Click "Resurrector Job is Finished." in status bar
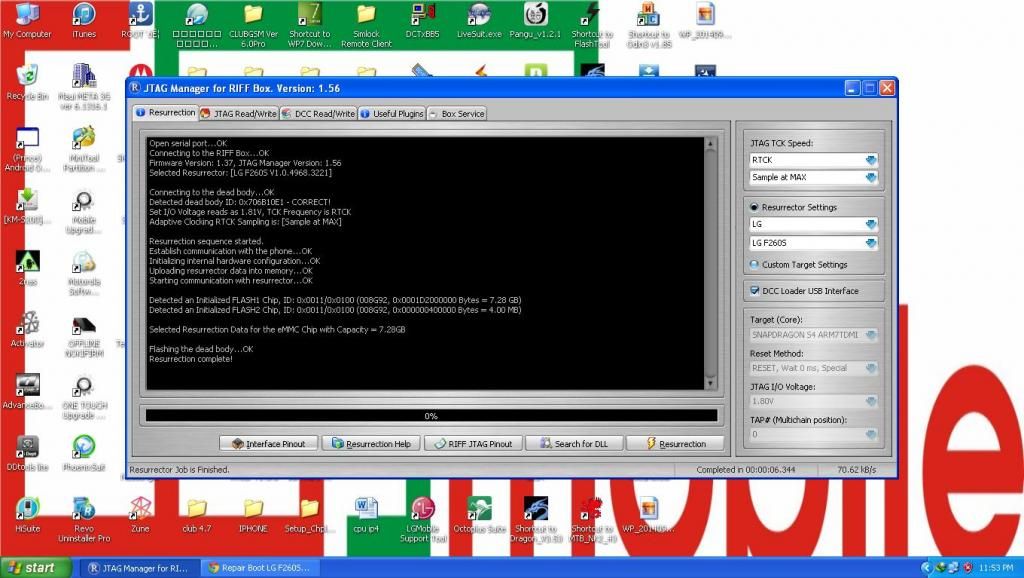This screenshot has height=578, width=1024. tap(180, 470)
